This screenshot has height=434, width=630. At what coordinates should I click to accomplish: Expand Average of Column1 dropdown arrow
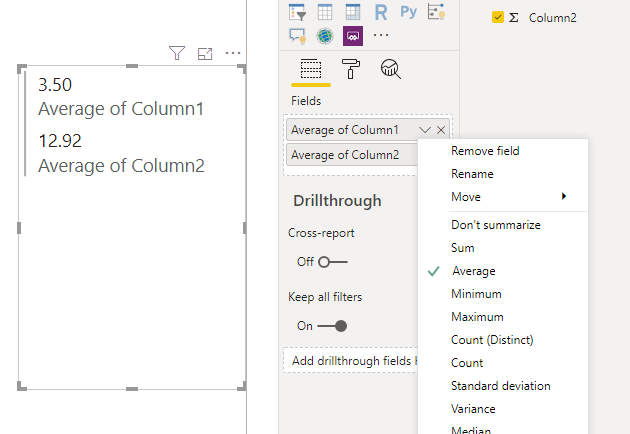[x=424, y=130]
